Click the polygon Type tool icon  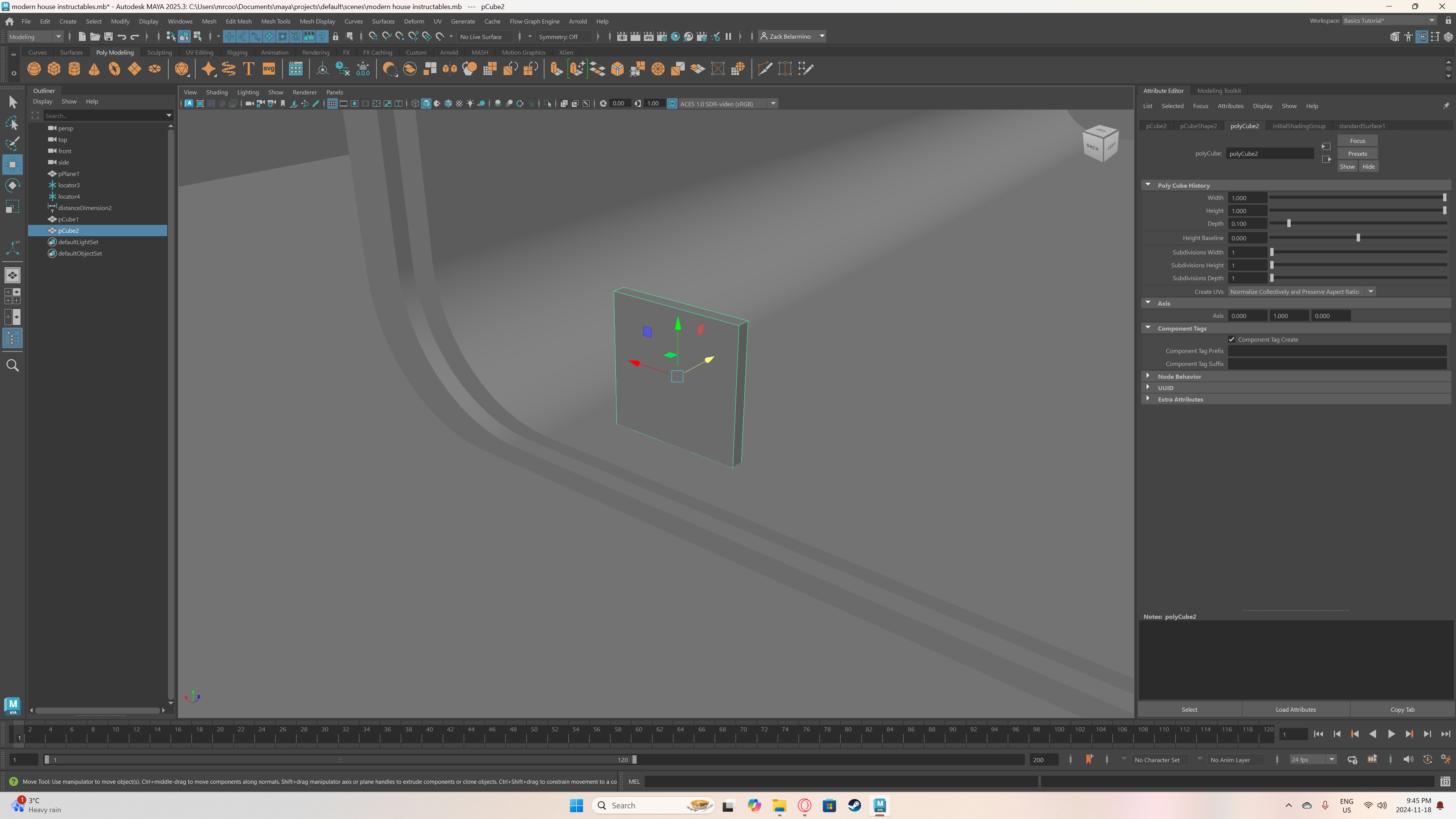248,69
